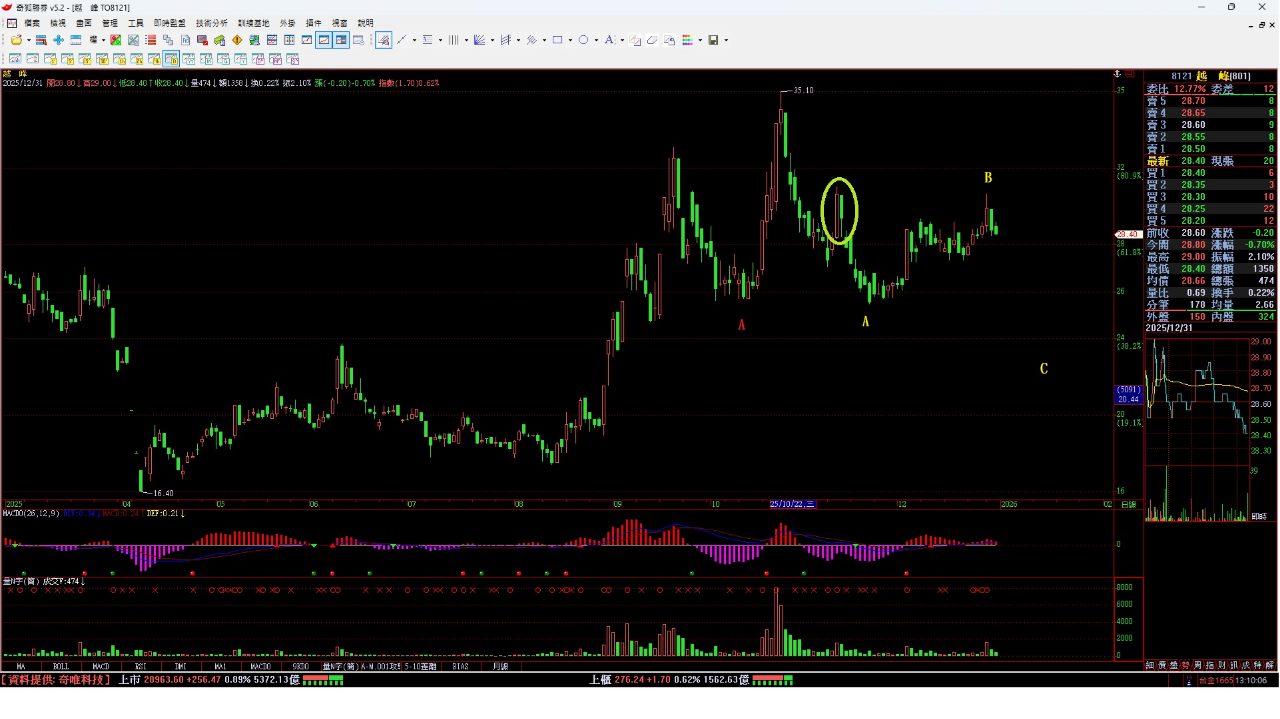Toggle the second highlighted chart layout button
The height and width of the screenshot is (719, 1280).
(341, 40)
